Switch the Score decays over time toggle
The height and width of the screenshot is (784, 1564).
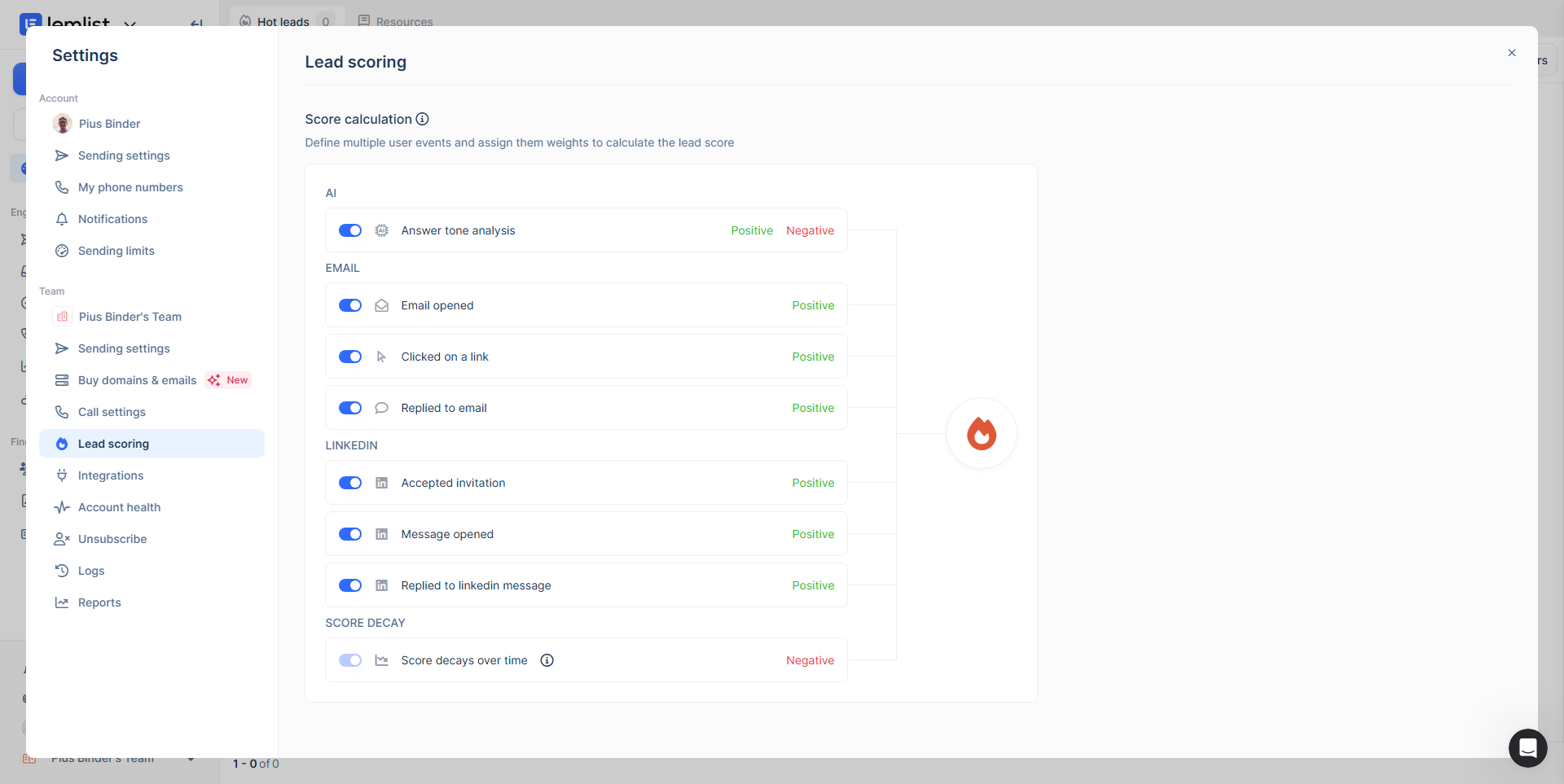[350, 660]
